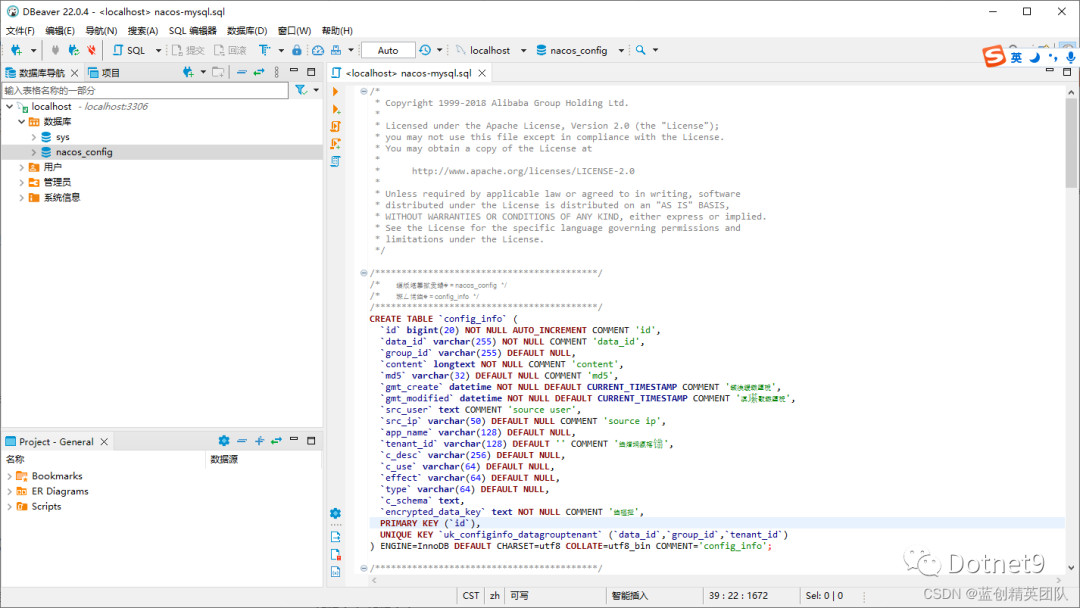The height and width of the screenshot is (608, 1080).
Task: Click execute script in separate tabs icon
Action: (335, 144)
